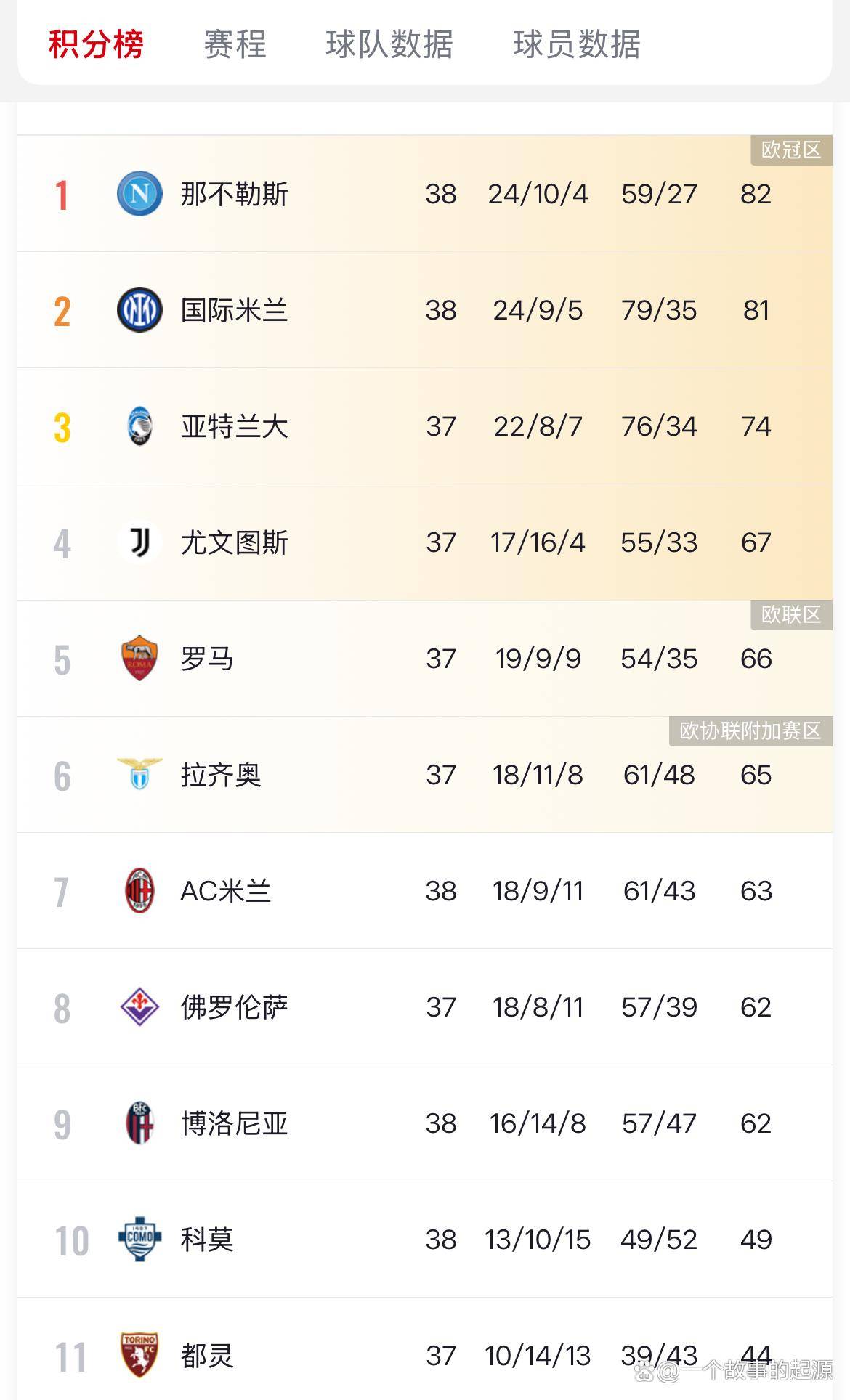The height and width of the screenshot is (1400, 850).
Task: Click the 欧联区 zone label
Action: tap(790, 615)
